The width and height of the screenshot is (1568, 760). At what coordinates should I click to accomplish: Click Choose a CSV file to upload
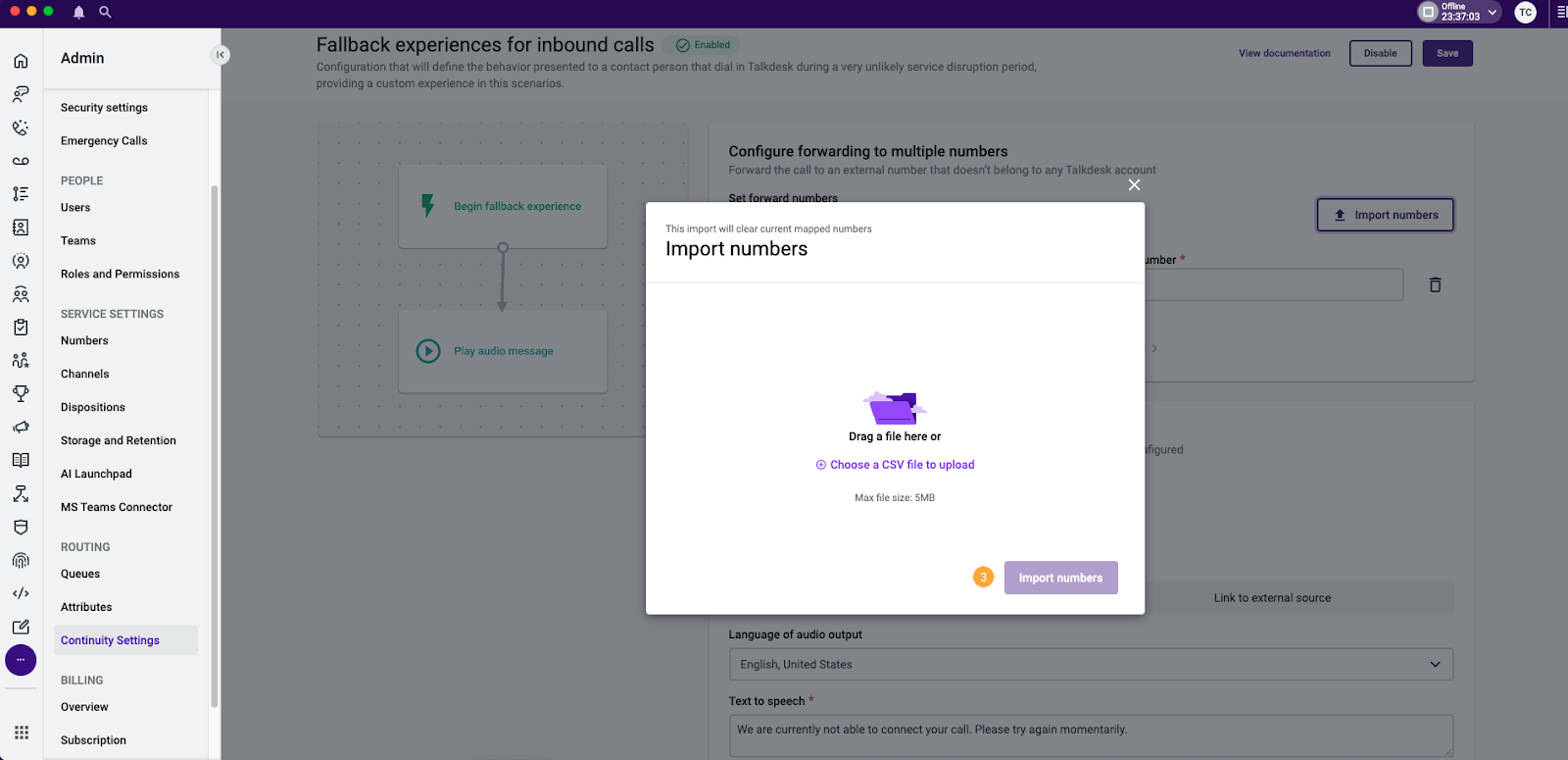[902, 465]
